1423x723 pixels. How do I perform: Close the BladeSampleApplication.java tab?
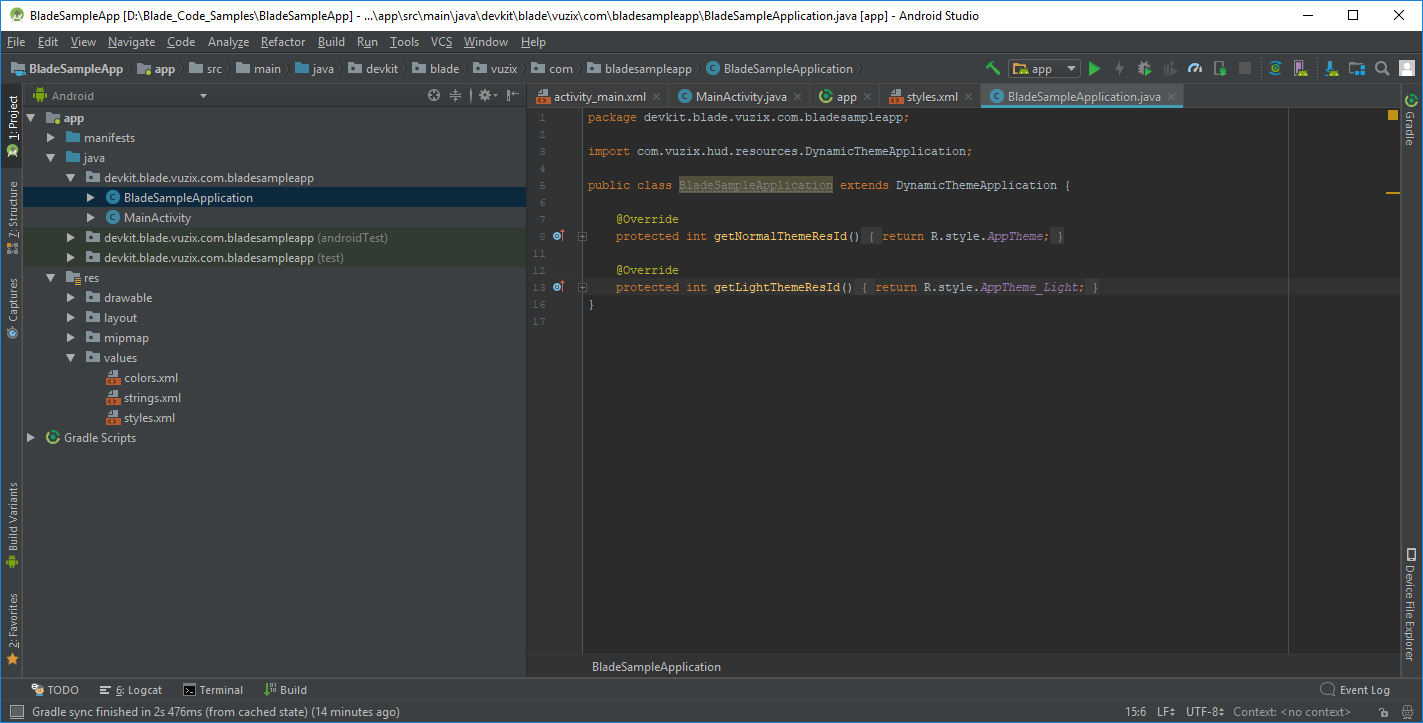(x=1172, y=97)
